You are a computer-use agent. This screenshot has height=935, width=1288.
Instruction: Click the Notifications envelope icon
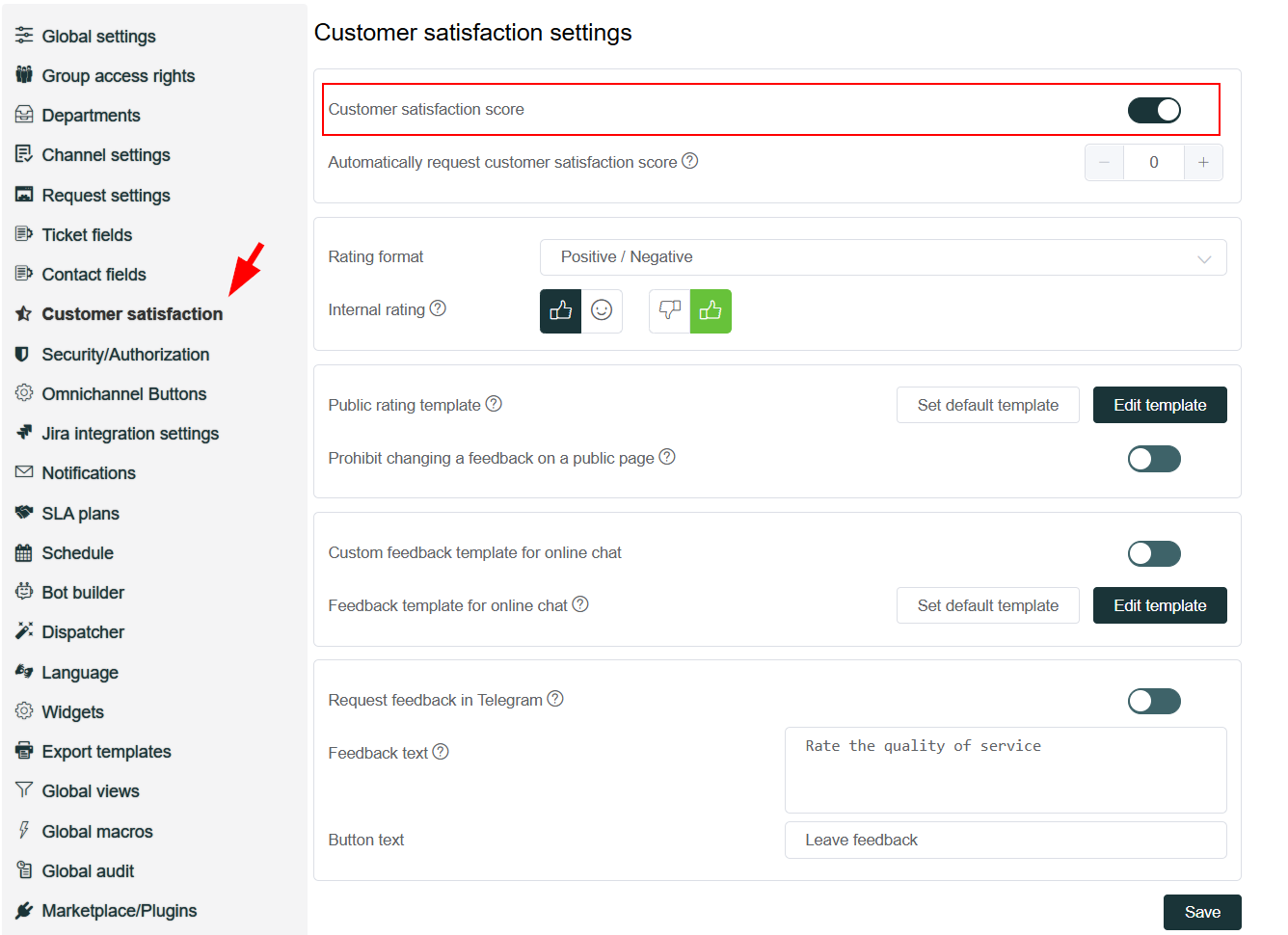point(24,472)
